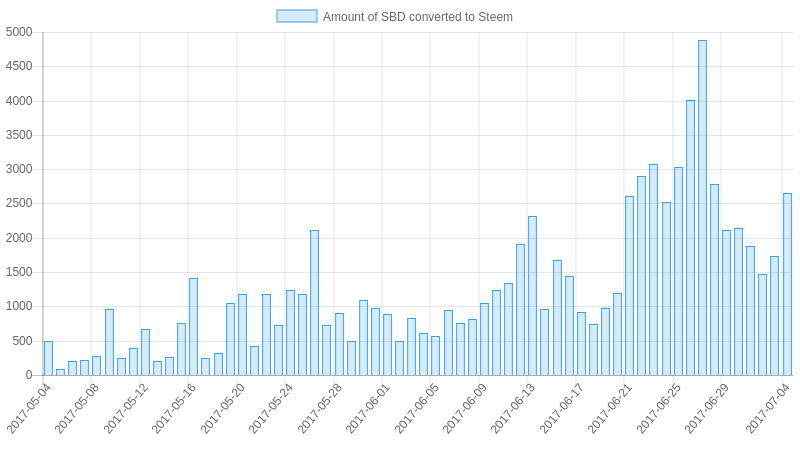This screenshot has height=450, width=800.
Task: Click the 2017-05-08 x-axis date label
Action: point(78,409)
